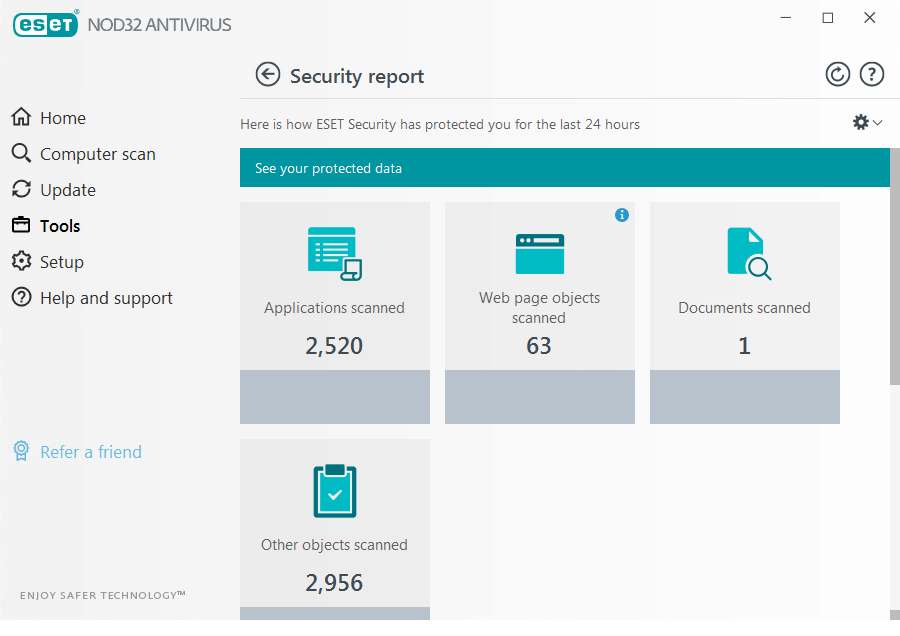Viewport: 900px width, 636px height.
Task: Open the Refer a friend link
Action: tap(90, 452)
